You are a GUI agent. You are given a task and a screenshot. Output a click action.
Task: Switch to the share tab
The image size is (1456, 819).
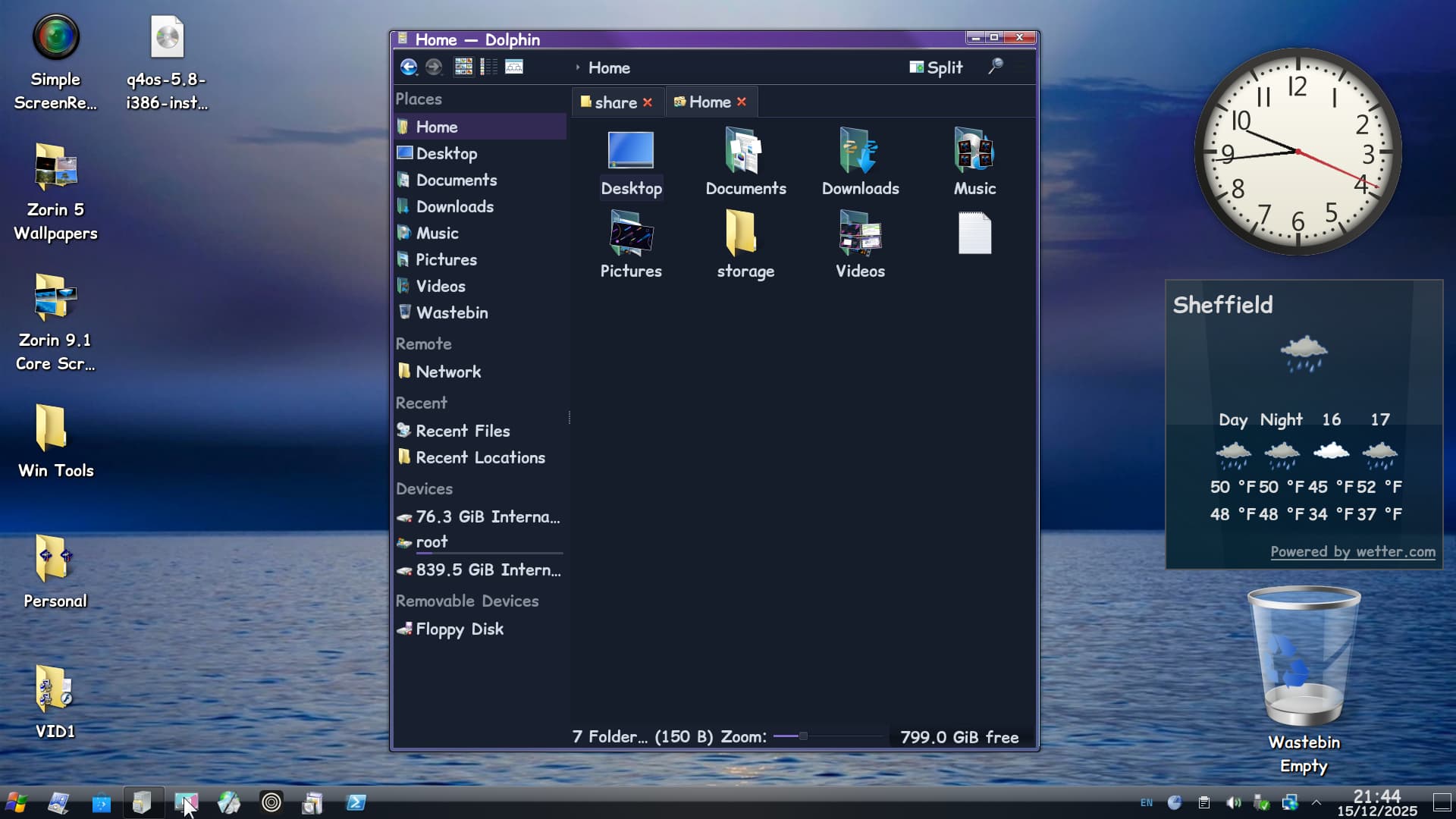click(615, 102)
